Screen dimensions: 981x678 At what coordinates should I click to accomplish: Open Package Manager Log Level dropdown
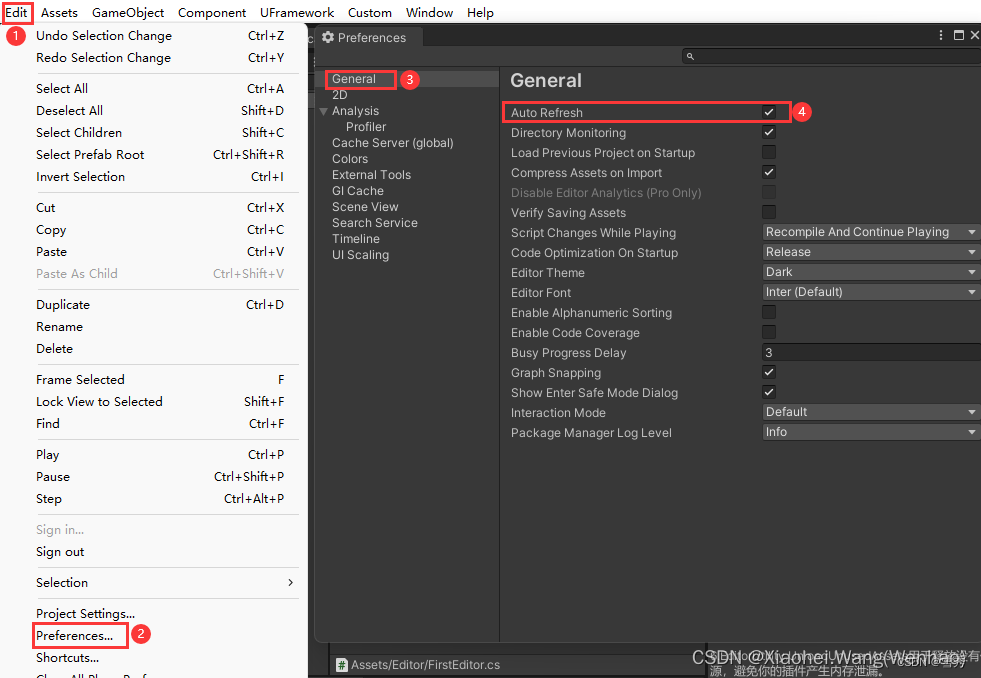(871, 432)
